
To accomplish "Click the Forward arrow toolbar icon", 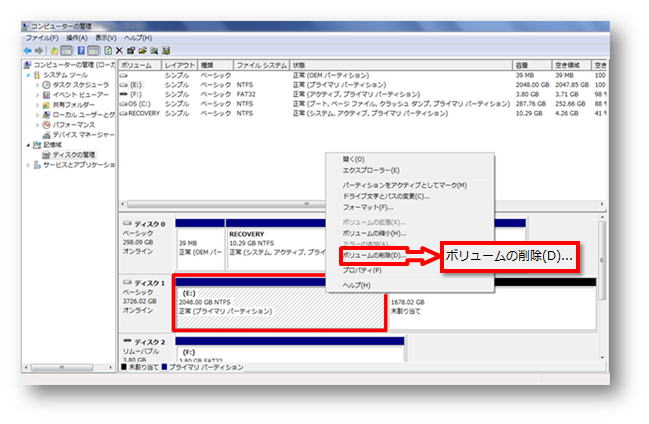I will [x=39, y=51].
